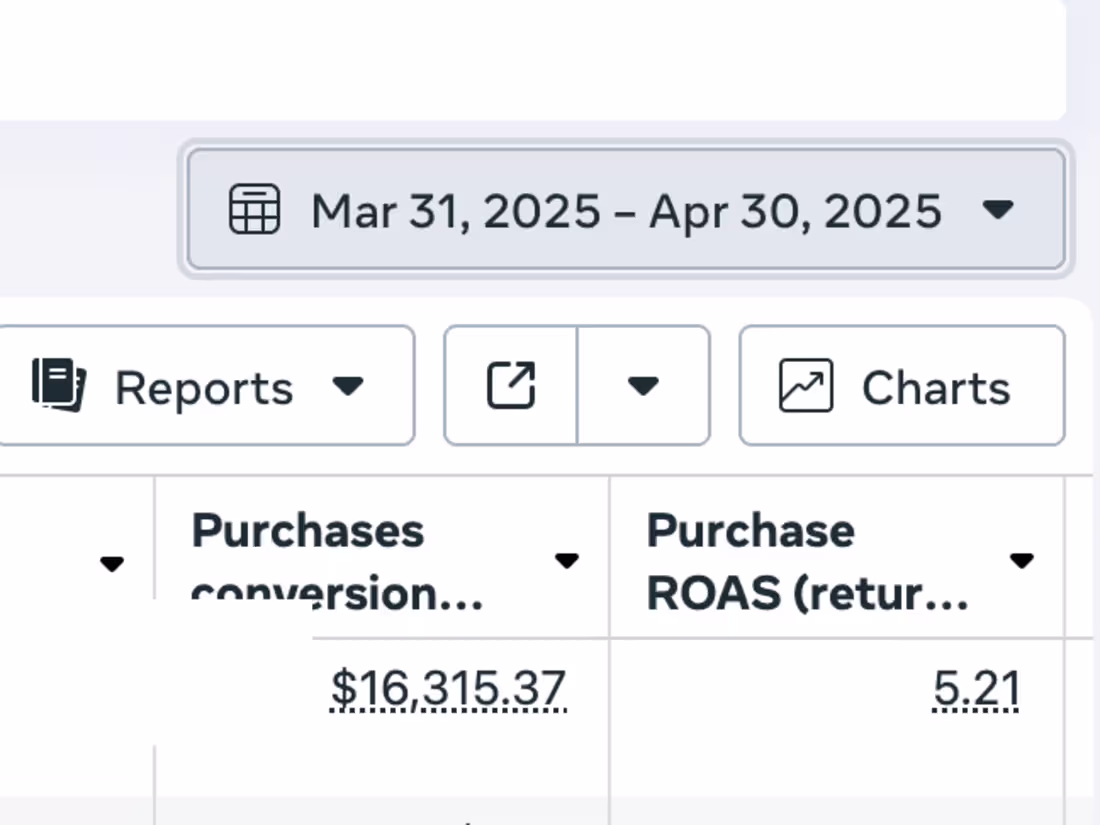Open the Purchases conversion value column menu arrow

[566, 561]
